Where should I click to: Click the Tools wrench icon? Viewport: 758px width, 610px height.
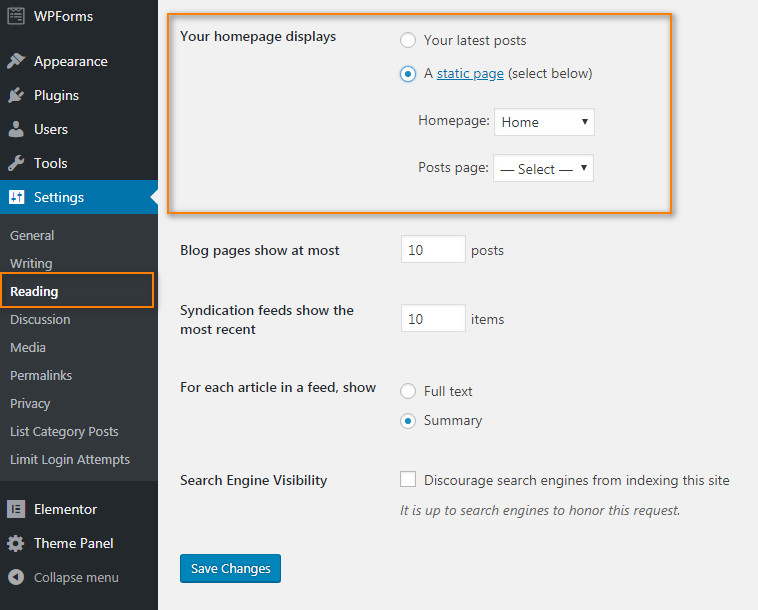(x=16, y=163)
